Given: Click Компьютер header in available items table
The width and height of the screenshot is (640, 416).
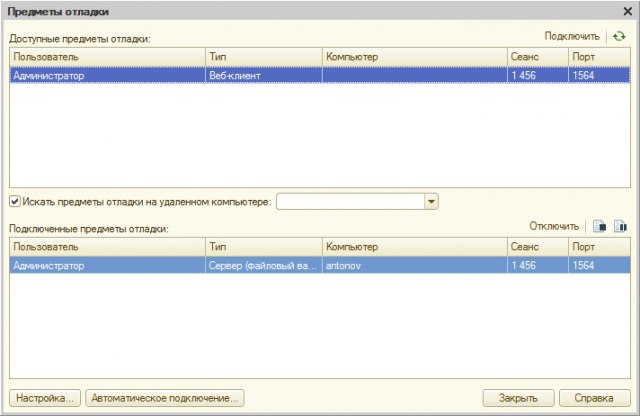Looking at the screenshot, I should tap(415, 57).
